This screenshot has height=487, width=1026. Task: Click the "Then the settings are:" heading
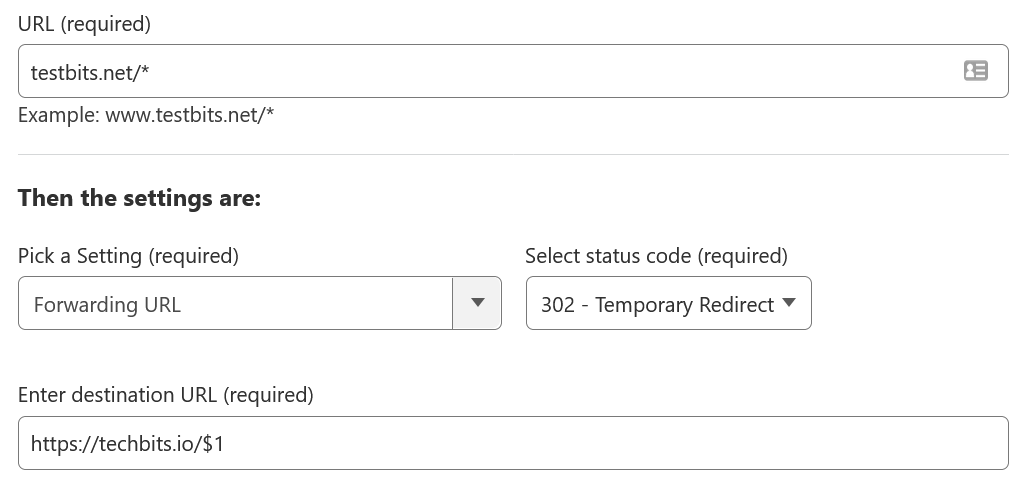point(139,198)
